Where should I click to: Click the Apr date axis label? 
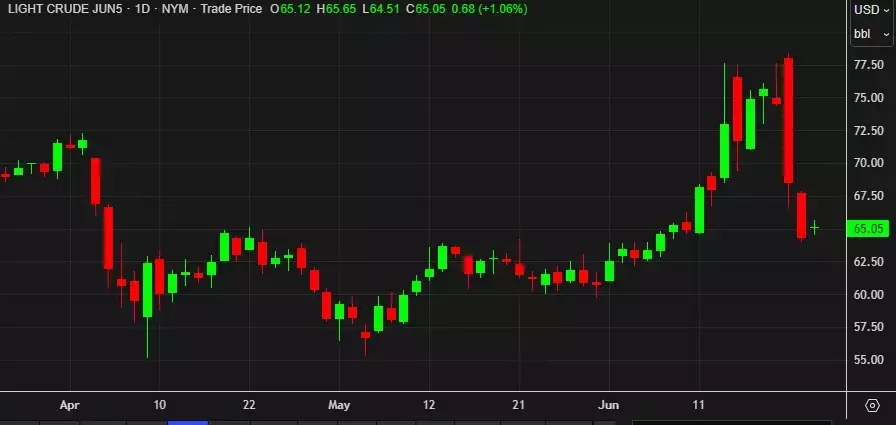point(70,406)
